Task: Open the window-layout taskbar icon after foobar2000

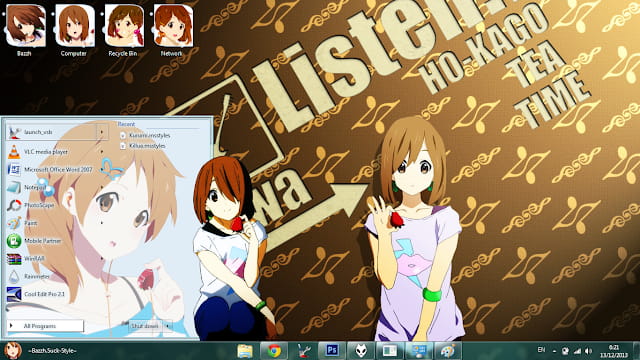Action: click(390, 351)
